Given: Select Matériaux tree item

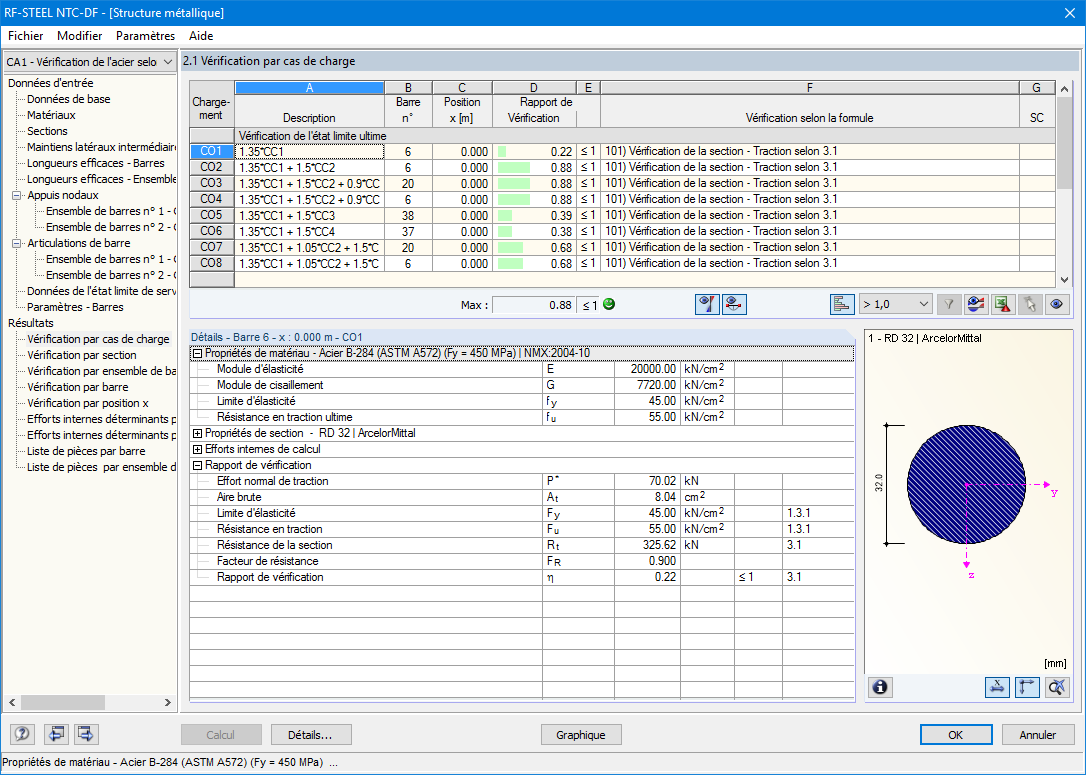Looking at the screenshot, I should click(x=51, y=115).
